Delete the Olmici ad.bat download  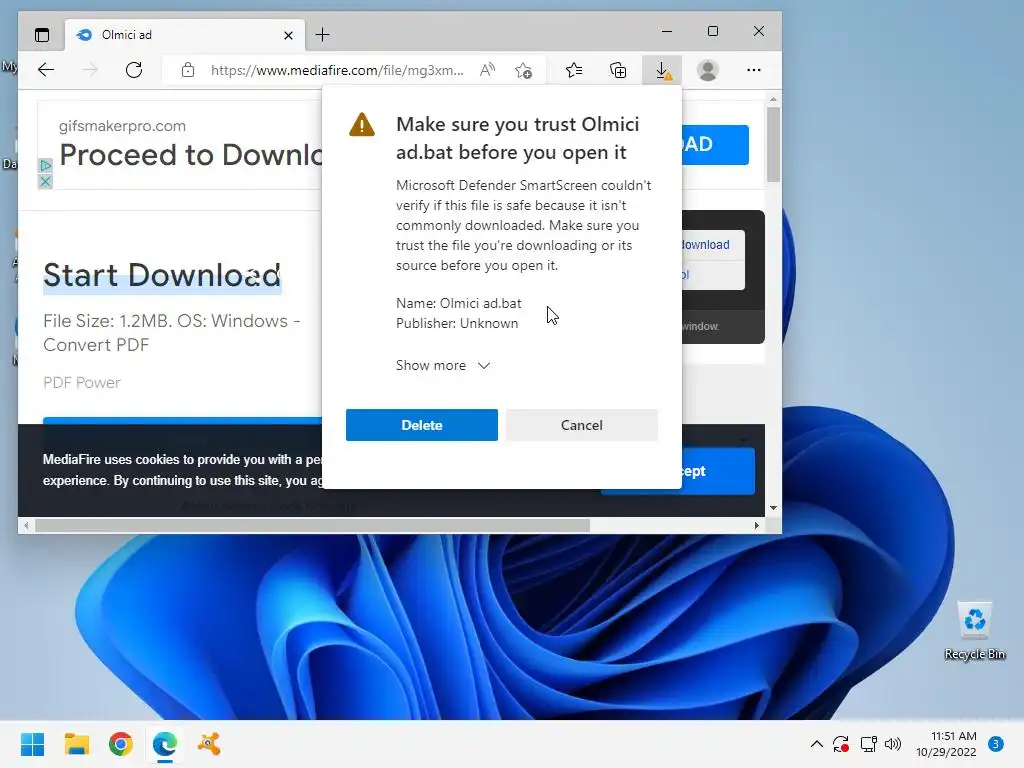(x=422, y=425)
